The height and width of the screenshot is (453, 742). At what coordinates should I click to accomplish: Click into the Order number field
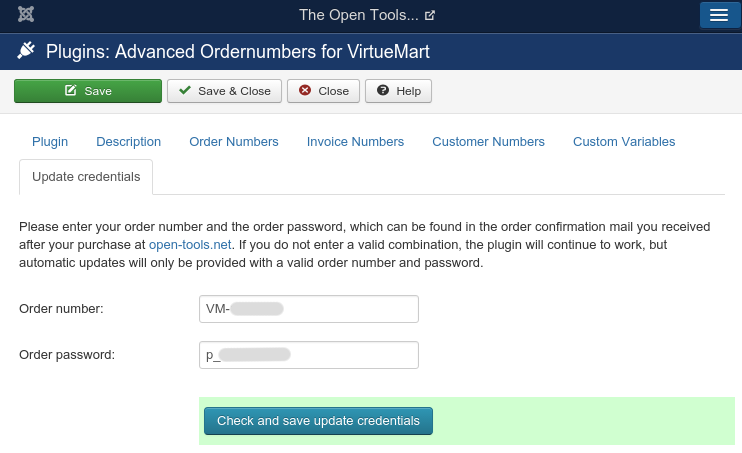(x=308, y=309)
